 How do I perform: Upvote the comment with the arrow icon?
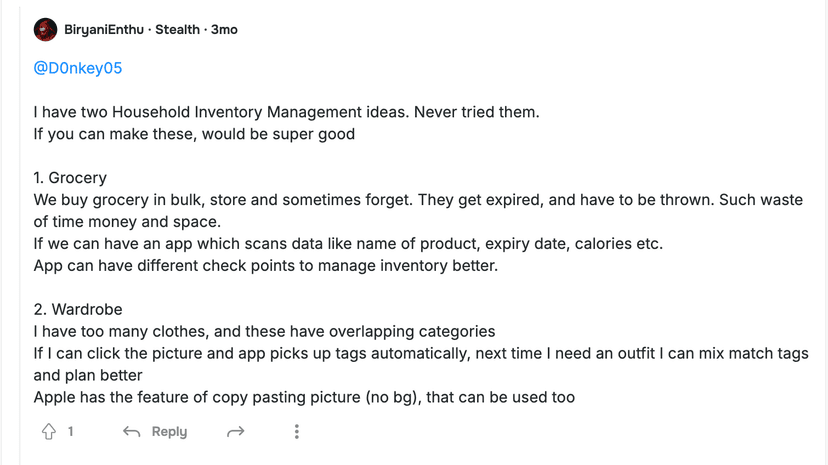(x=48, y=431)
